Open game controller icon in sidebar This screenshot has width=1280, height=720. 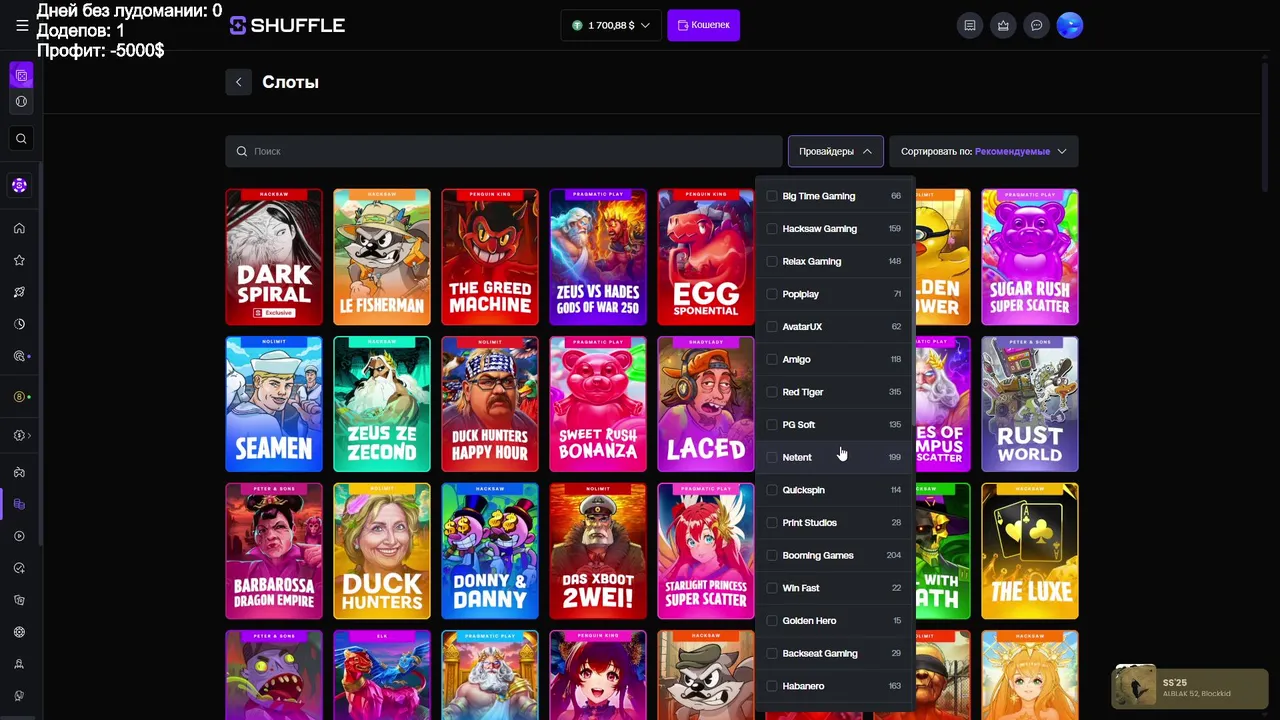19,472
